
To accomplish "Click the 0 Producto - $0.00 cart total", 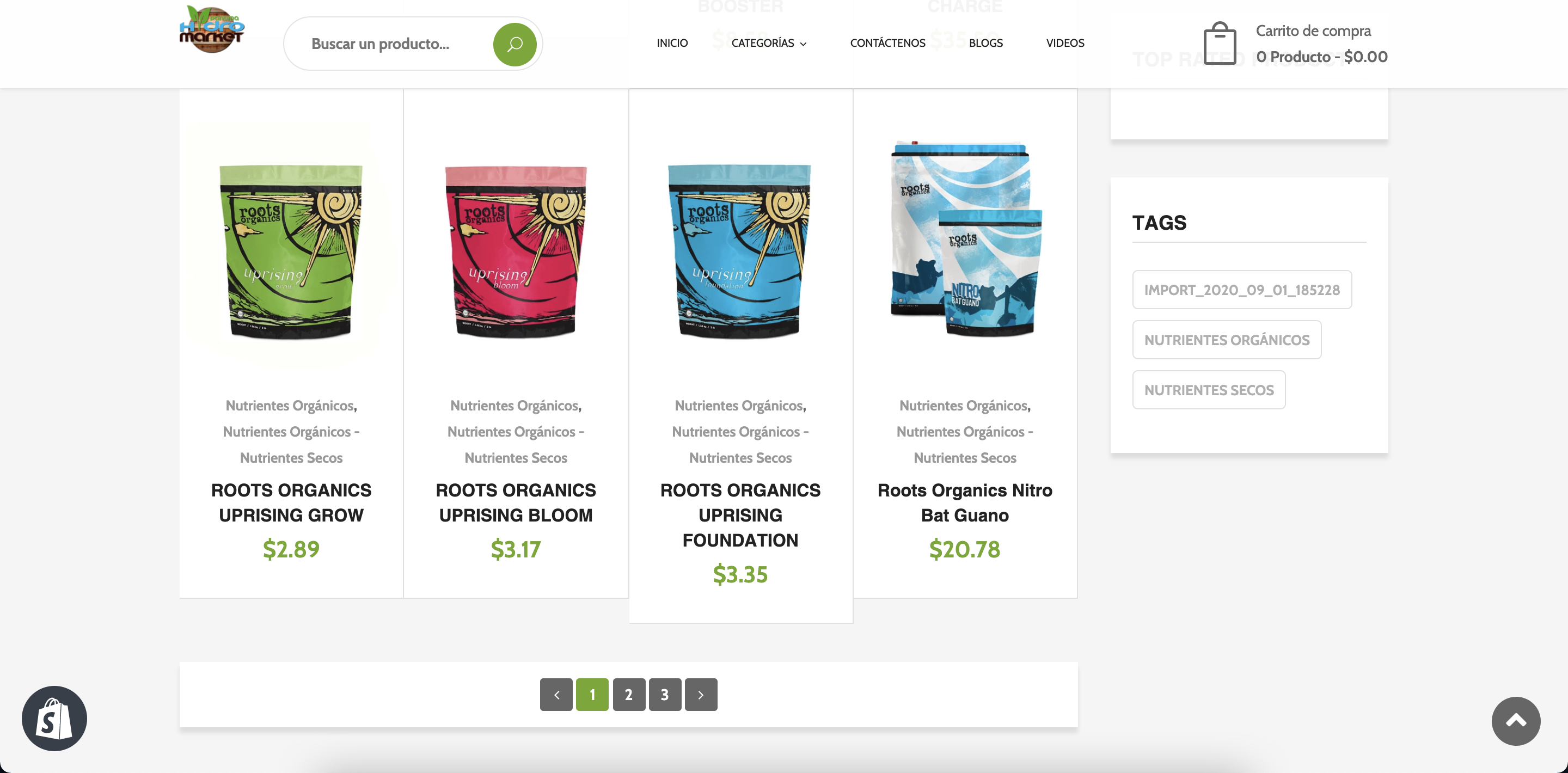I will coord(1321,57).
